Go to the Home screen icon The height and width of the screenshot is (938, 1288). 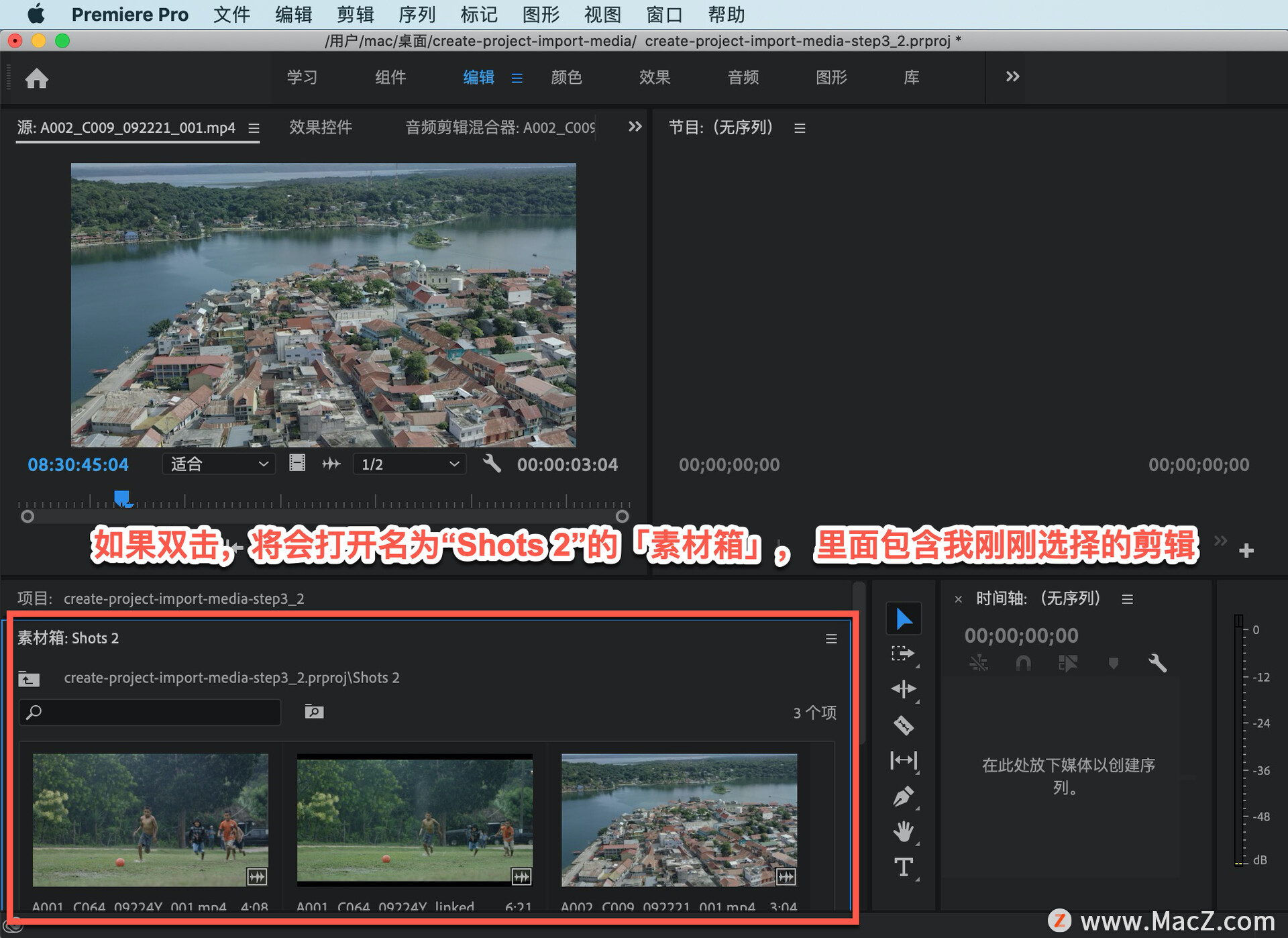(x=37, y=79)
